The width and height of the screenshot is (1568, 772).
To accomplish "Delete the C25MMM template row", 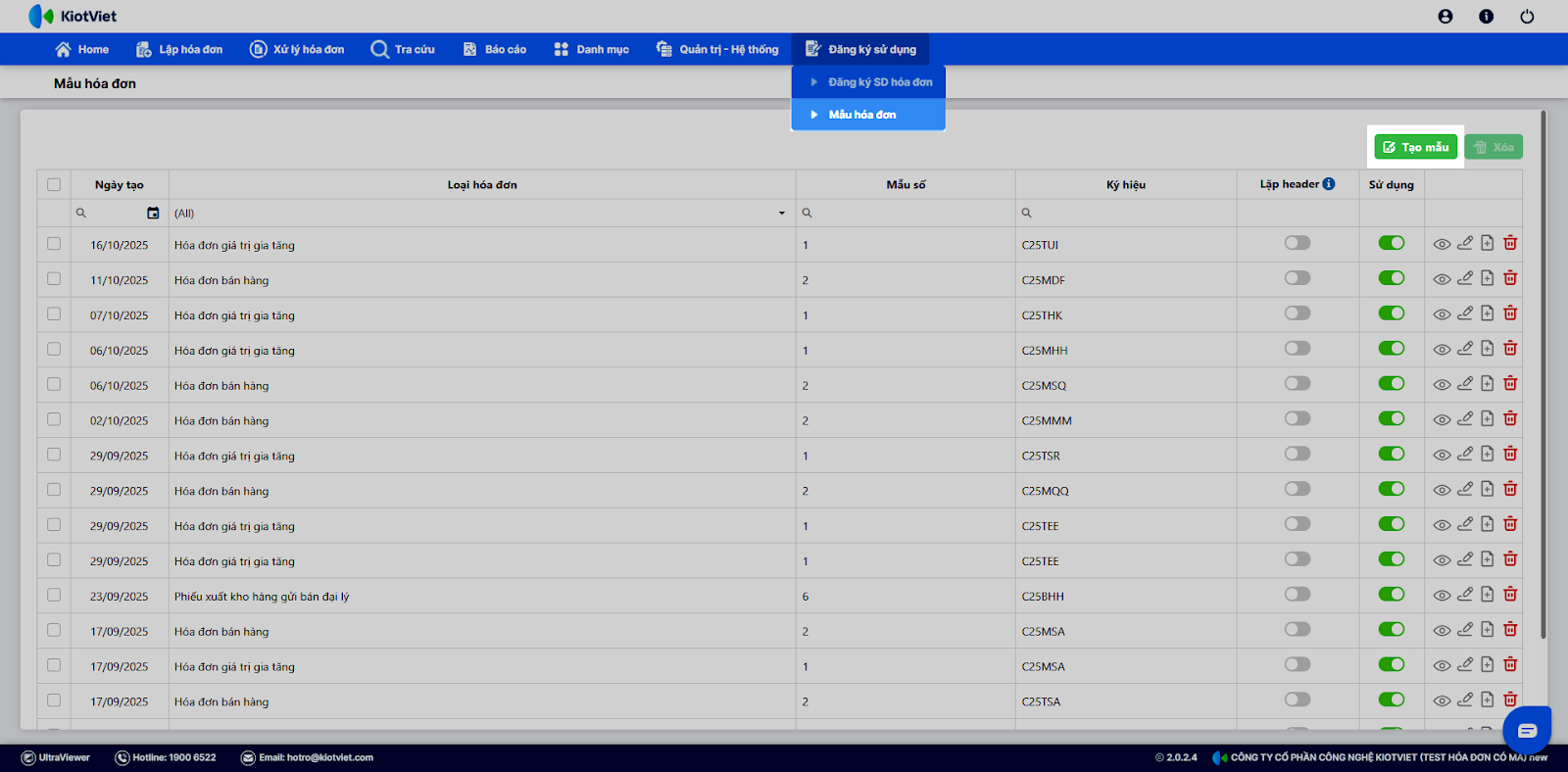I will tap(1510, 419).
